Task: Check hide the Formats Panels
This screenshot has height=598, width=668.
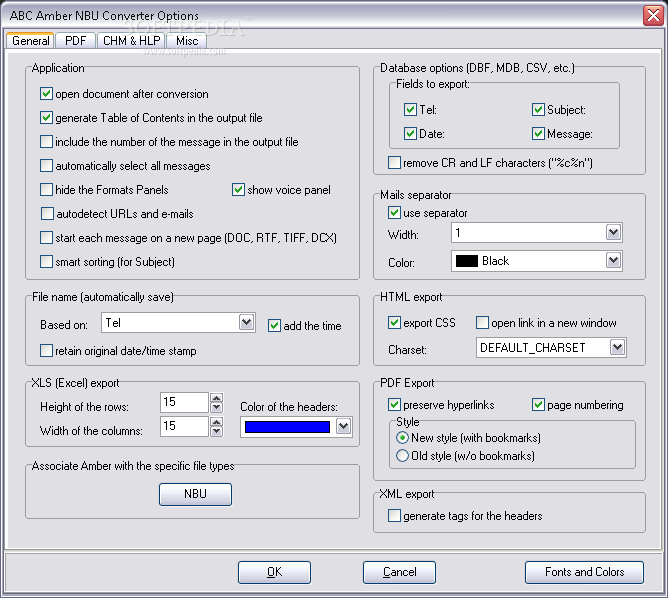Action: click(x=46, y=190)
